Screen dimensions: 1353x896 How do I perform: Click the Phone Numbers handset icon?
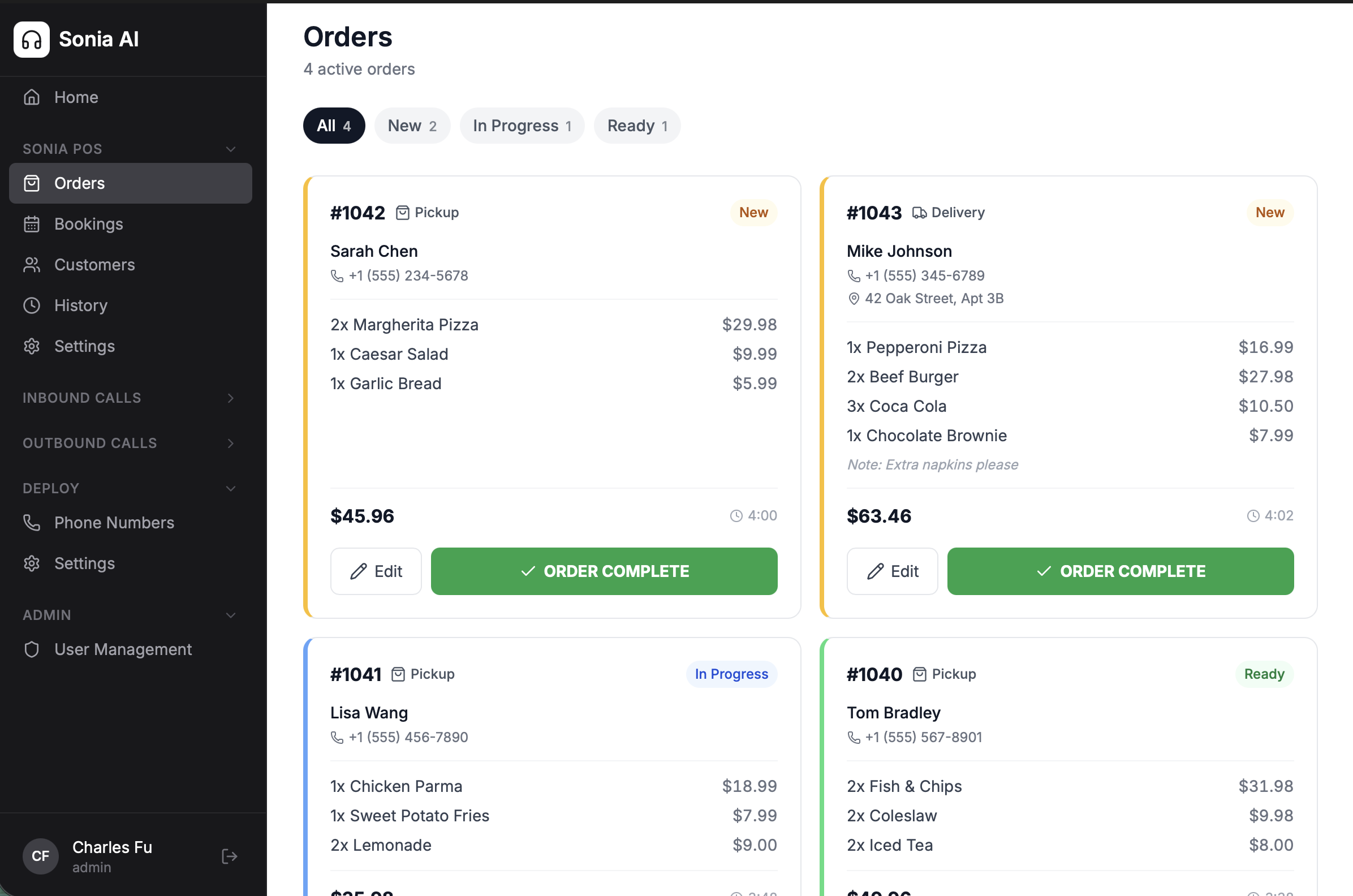[32, 523]
